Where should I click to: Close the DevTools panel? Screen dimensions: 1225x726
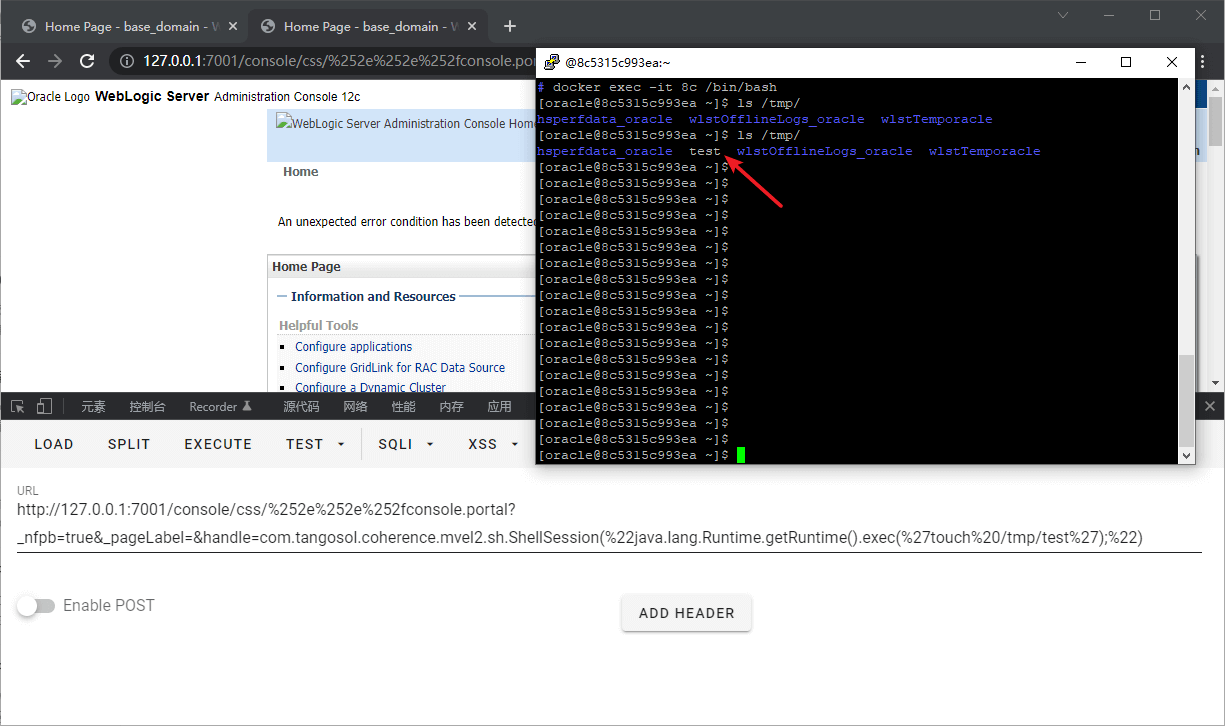tap(1209, 406)
